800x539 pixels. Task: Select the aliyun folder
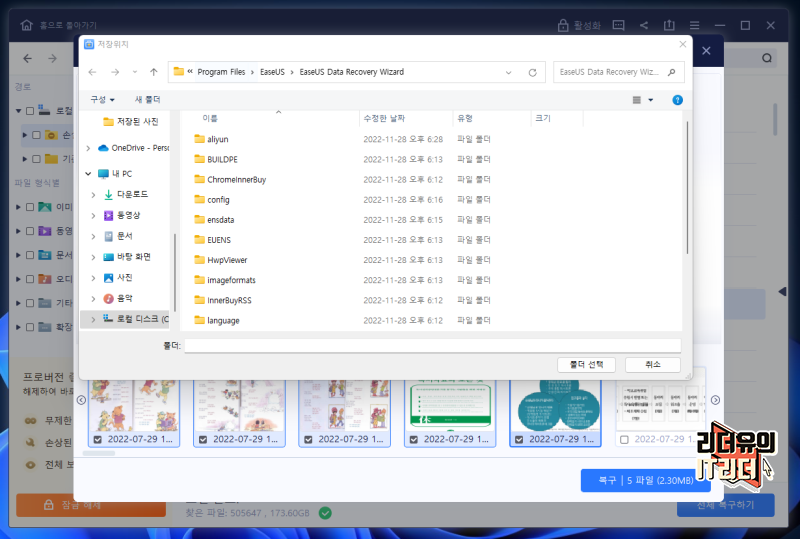pos(218,139)
